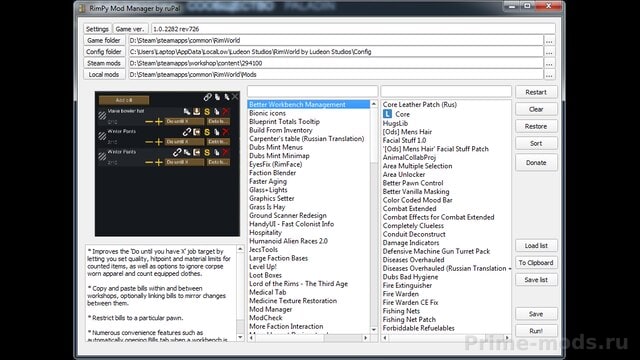The width and height of the screenshot is (640, 360).
Task: Select Better Workbench Management in the inactive list
Action: click(x=309, y=104)
